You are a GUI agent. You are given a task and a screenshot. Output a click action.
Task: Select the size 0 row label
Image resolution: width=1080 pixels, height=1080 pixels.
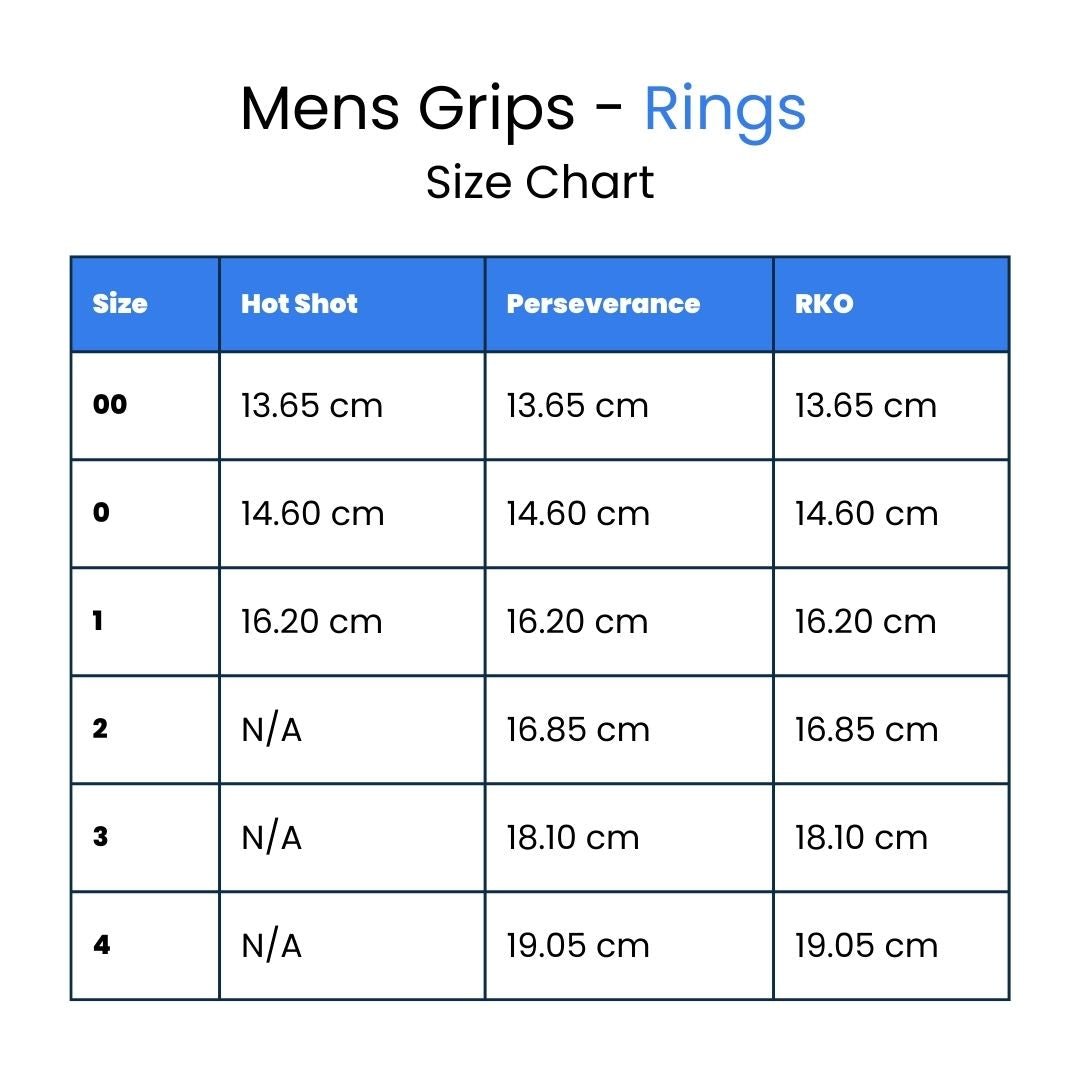tap(101, 513)
